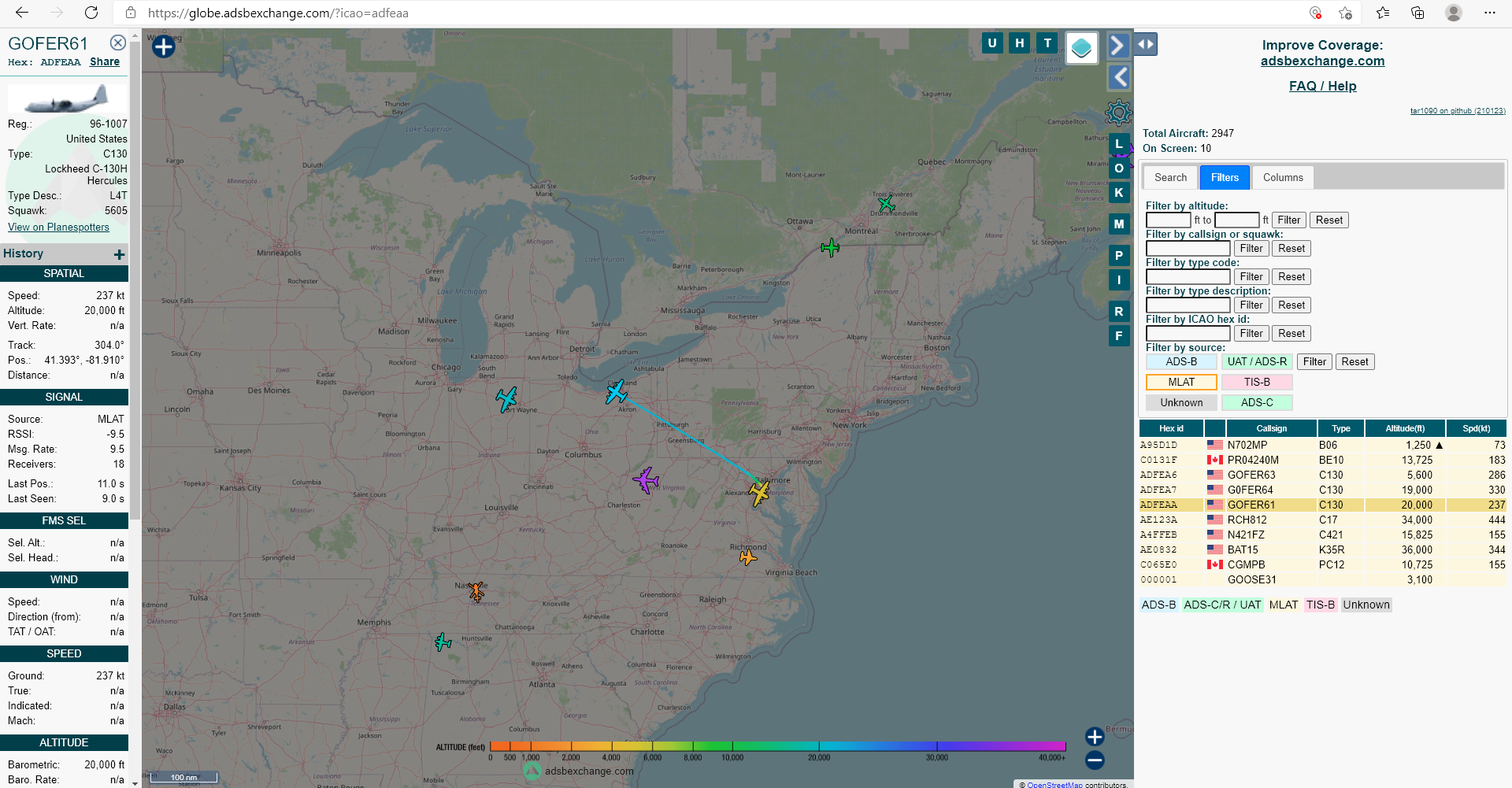Sort table by Callsign column

(1271, 428)
